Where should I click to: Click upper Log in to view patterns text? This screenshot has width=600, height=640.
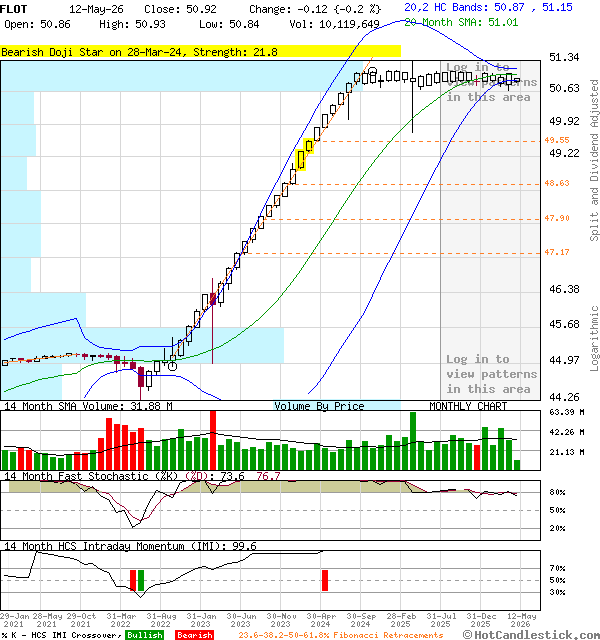click(488, 82)
